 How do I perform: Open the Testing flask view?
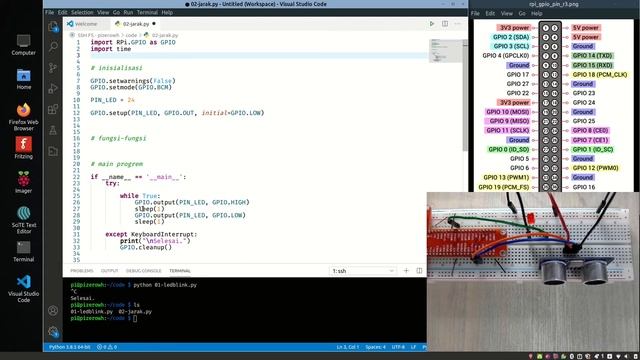pos(53,131)
